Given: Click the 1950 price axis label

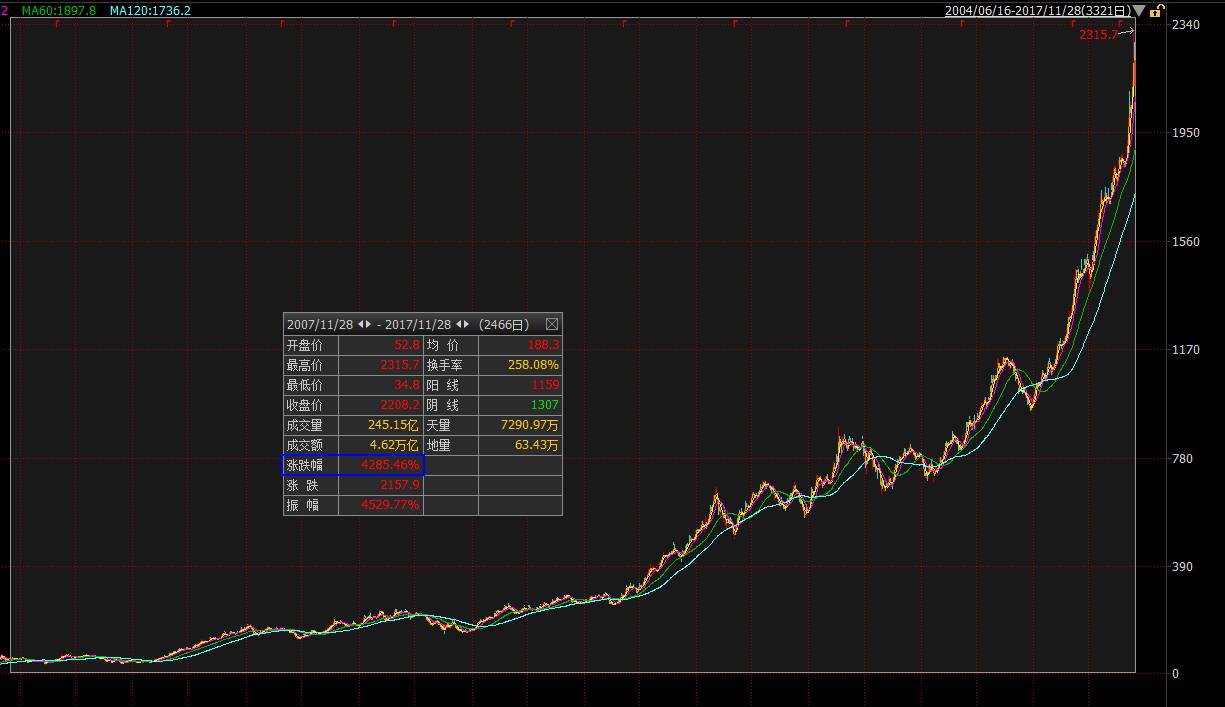Looking at the screenshot, I should click(x=1186, y=132).
